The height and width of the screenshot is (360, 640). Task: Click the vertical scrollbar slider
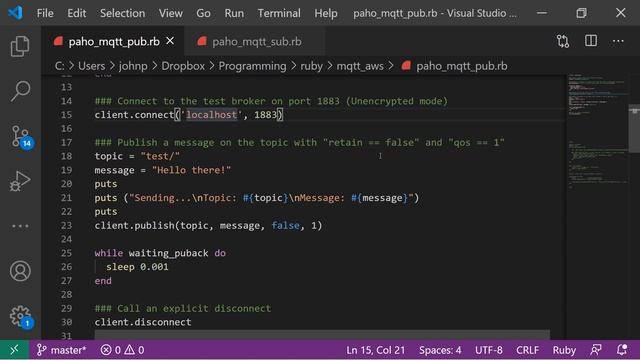pyautogui.click(x=634, y=129)
